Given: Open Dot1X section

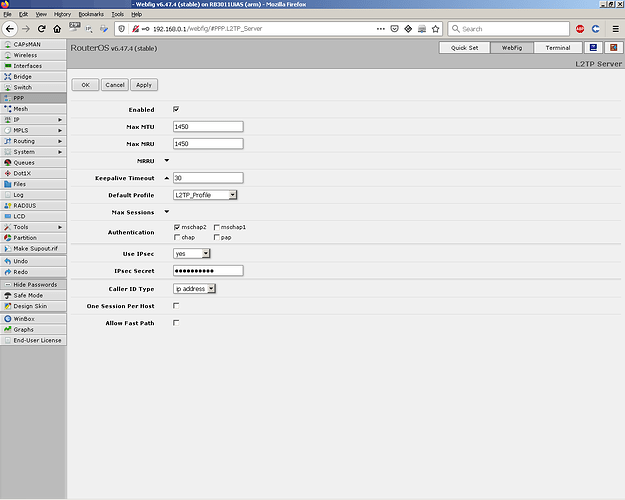Looking at the screenshot, I should coord(33,173).
